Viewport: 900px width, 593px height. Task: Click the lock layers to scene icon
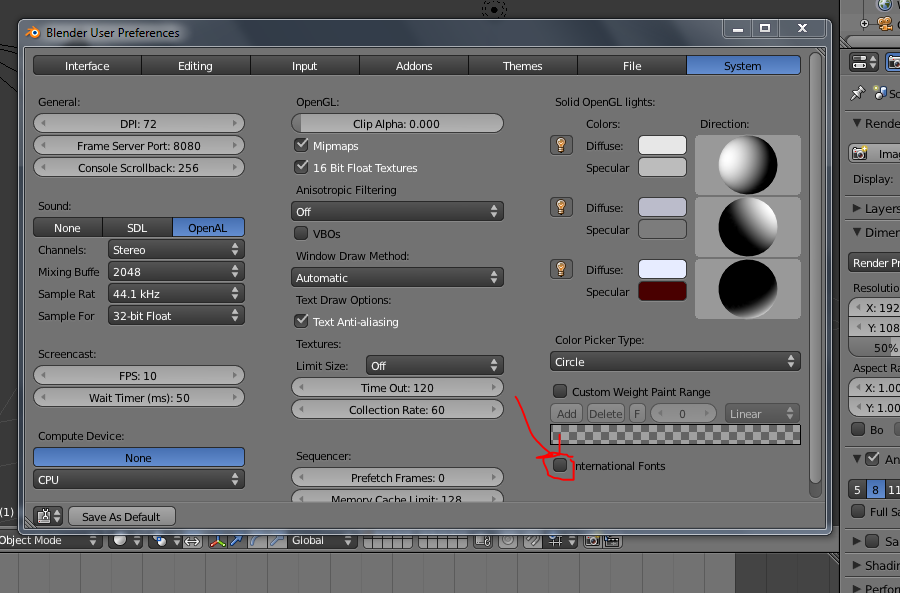(483, 541)
